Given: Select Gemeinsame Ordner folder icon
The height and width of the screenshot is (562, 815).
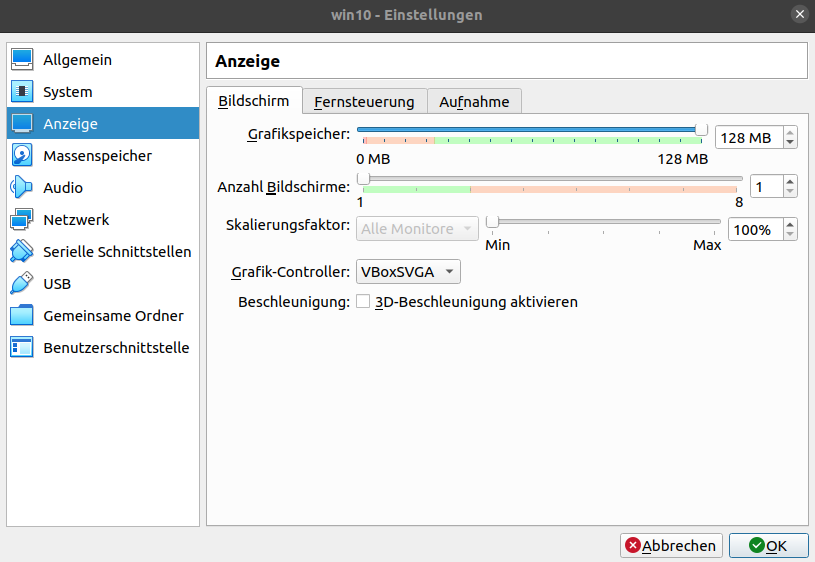Looking at the screenshot, I should [x=22, y=316].
